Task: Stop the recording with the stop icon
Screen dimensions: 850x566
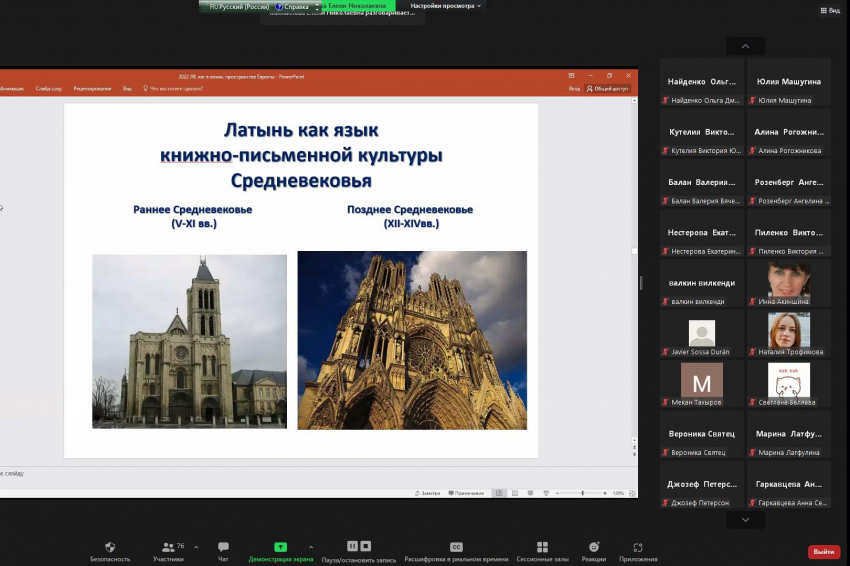Action: coord(366,546)
